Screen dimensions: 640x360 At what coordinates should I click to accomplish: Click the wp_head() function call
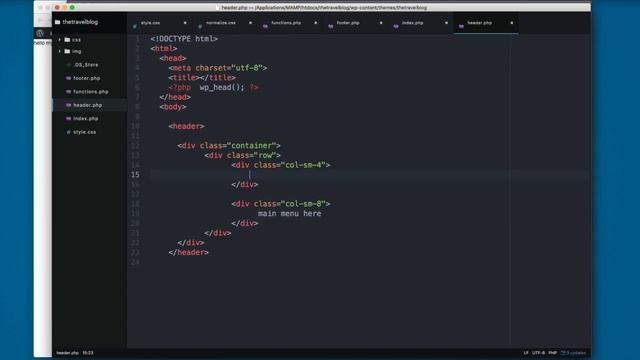pos(222,87)
